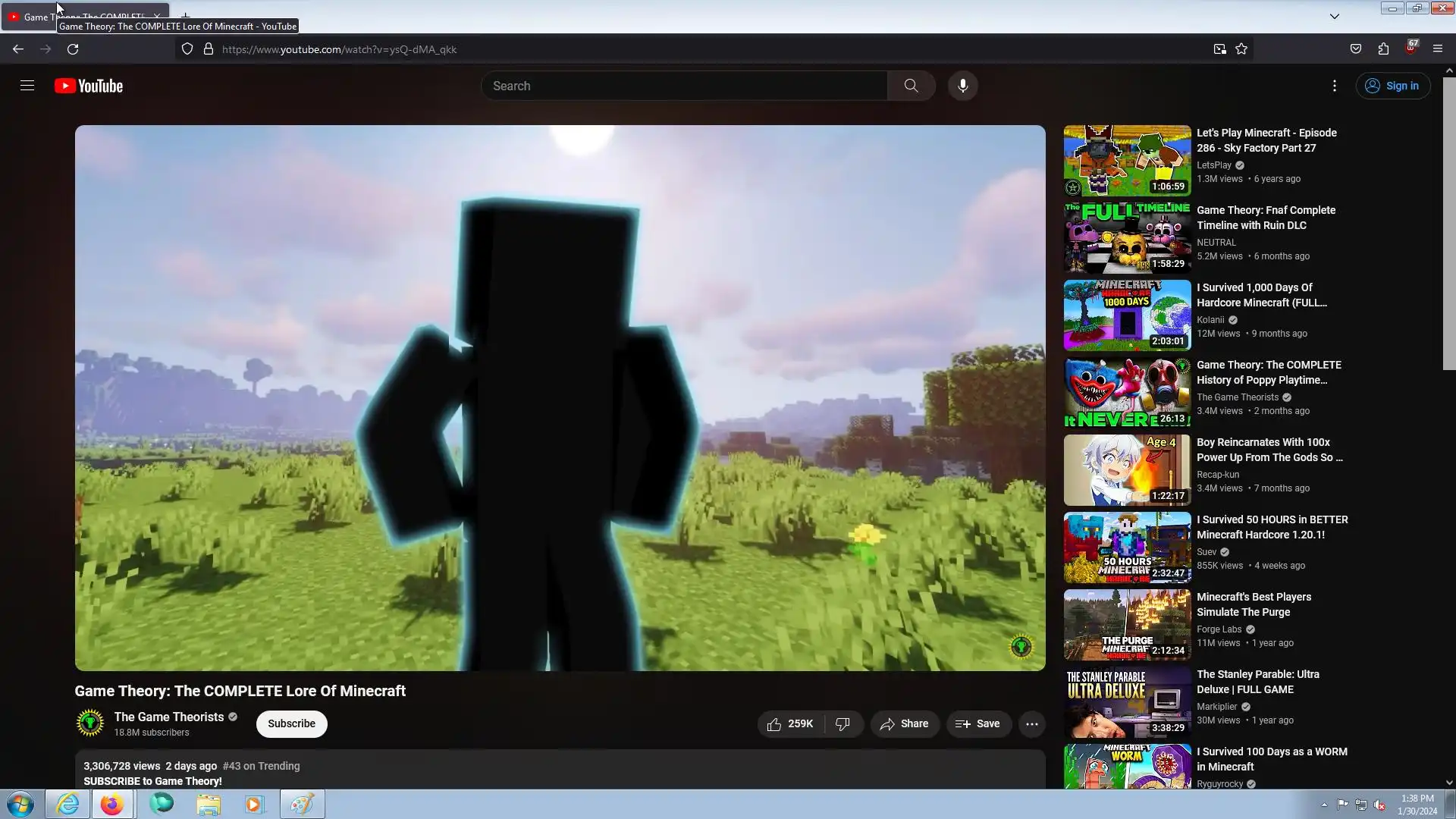Reload the page in the browser
The height and width of the screenshot is (819, 1456).
click(x=73, y=49)
